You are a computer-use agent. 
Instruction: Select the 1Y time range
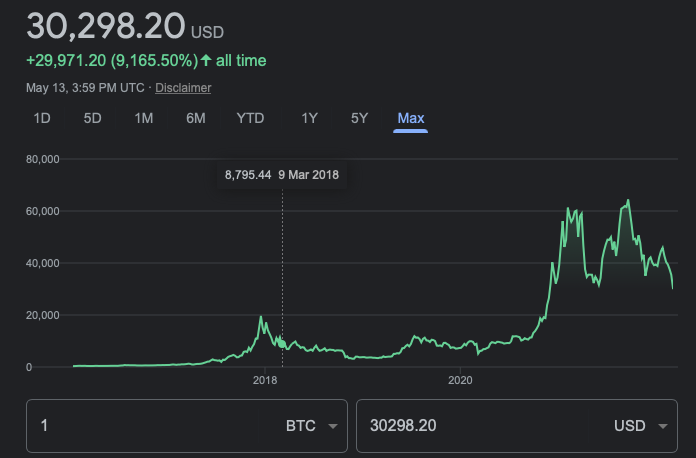pos(309,118)
